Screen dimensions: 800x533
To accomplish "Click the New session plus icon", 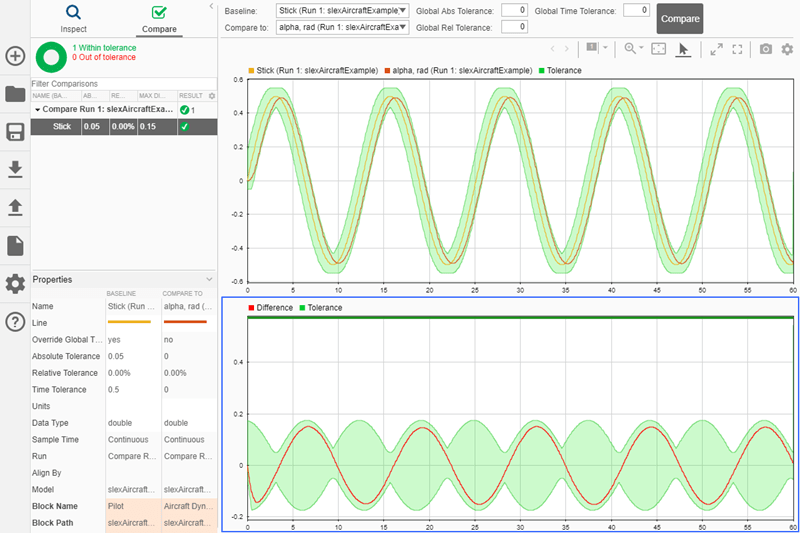I will pyautogui.click(x=15, y=56).
